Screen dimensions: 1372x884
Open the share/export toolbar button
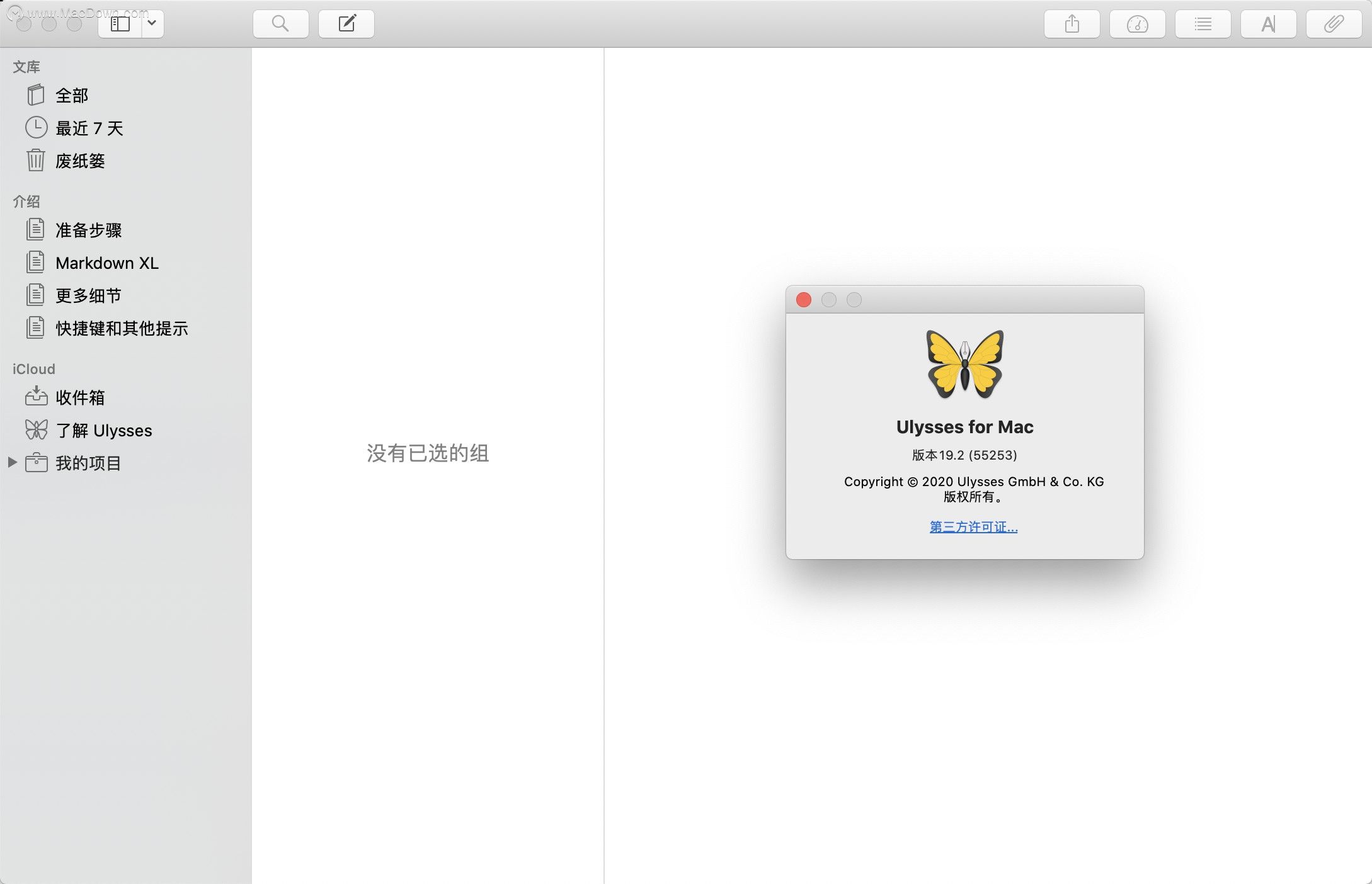pos(1072,24)
